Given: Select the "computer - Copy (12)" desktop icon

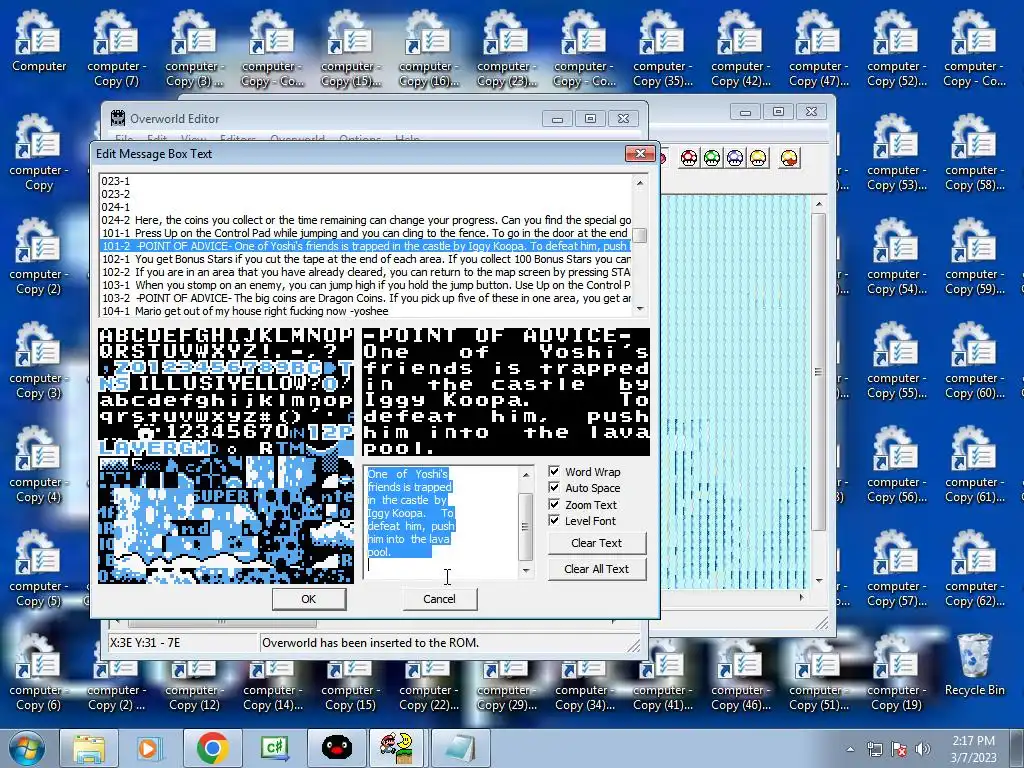Looking at the screenshot, I should click(x=195, y=684).
